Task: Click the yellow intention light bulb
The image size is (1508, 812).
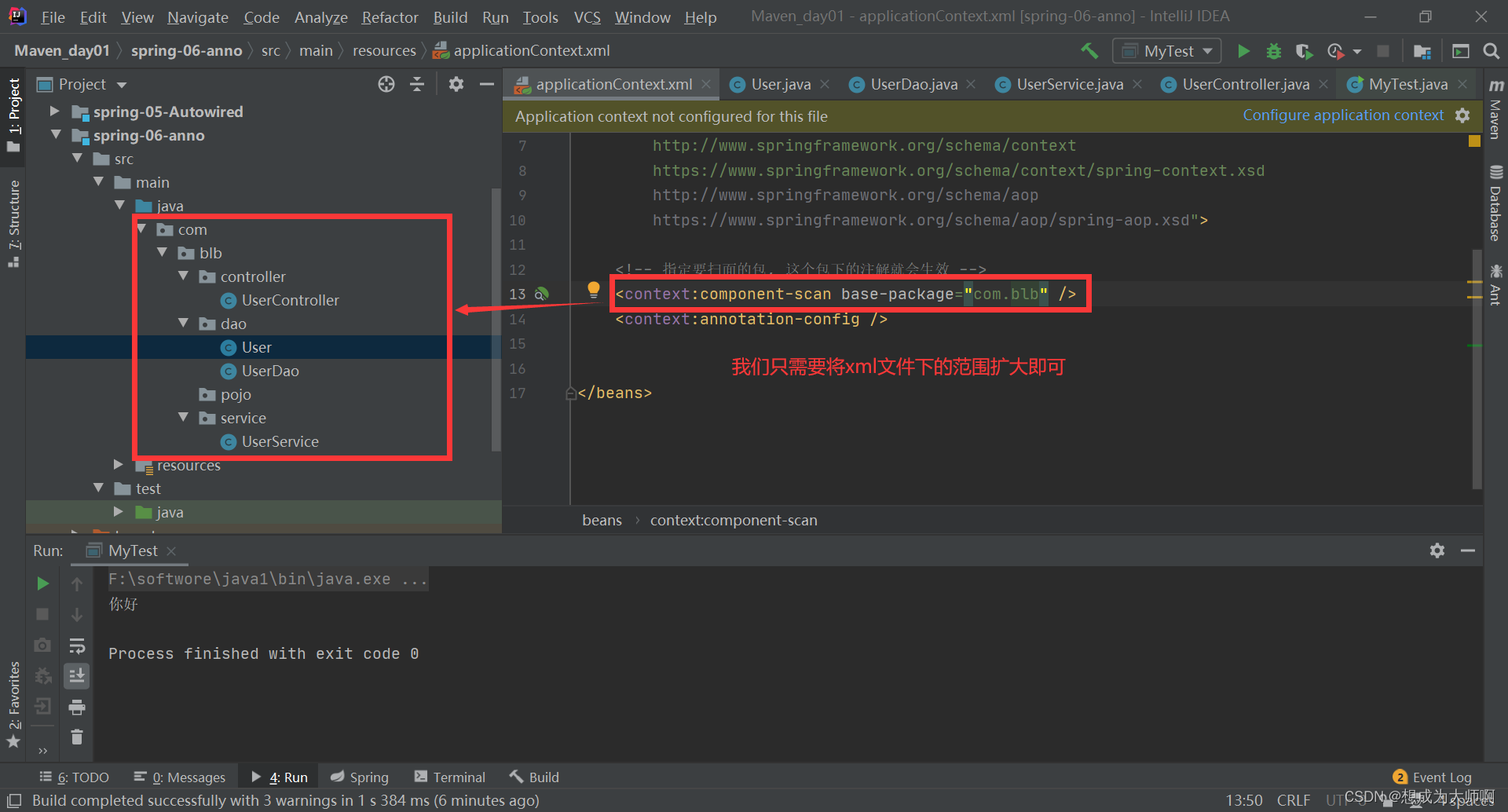Action: pyautogui.click(x=594, y=290)
